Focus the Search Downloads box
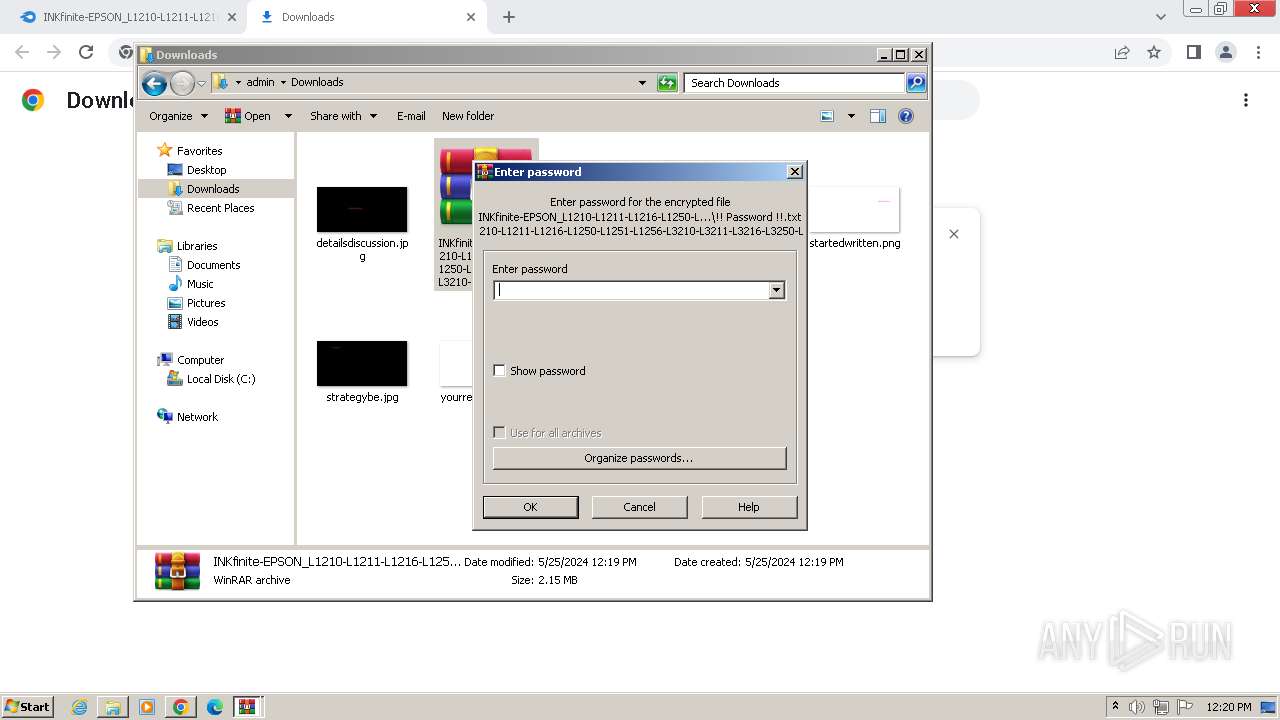Image resolution: width=1280 pixels, height=720 pixels. [795, 83]
